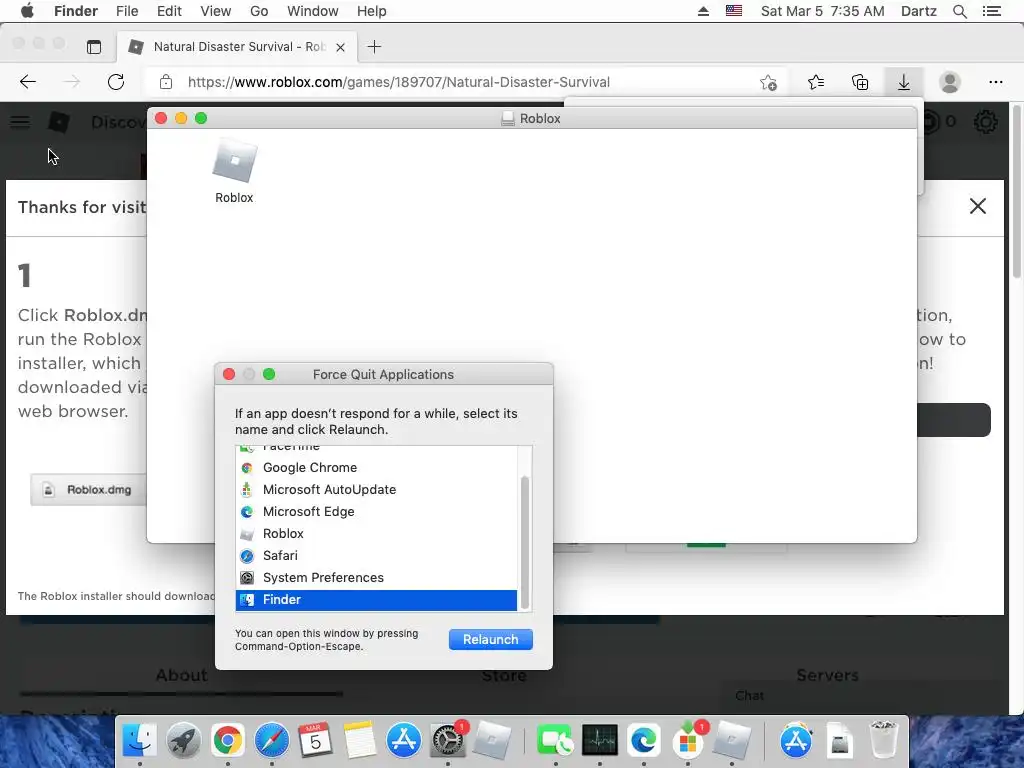
Task: Select Google Chrome in Force Quit list
Action: pyautogui.click(x=376, y=468)
